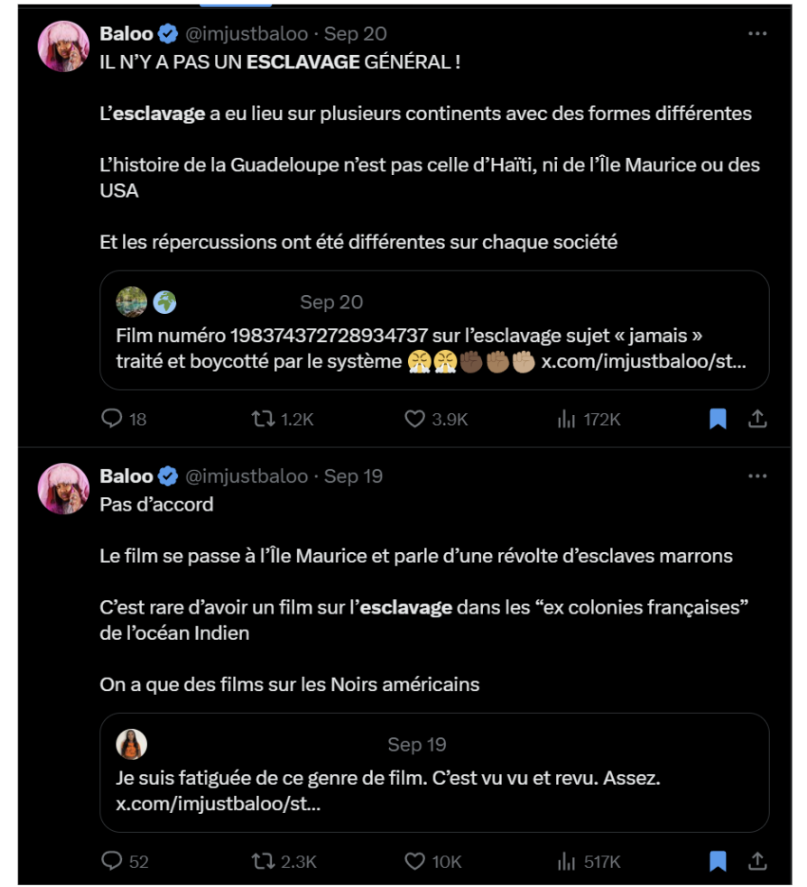Toggle bookmark on the Sep 20 tweet
Screen dimensions: 807x887
[718, 419]
